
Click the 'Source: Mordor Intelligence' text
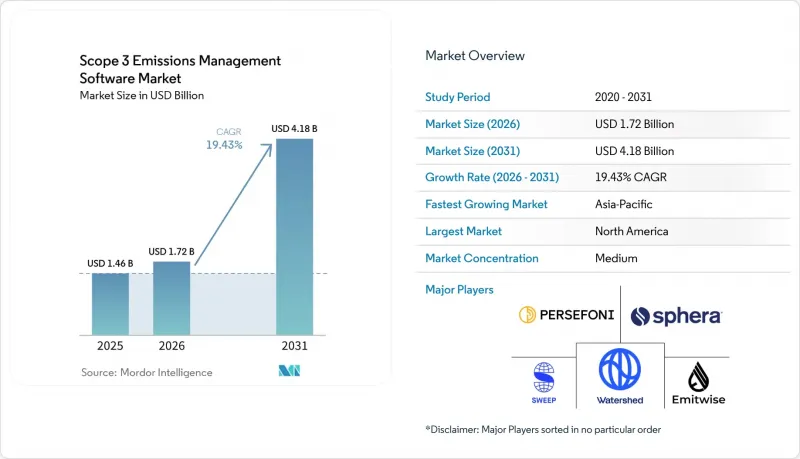coord(146,372)
